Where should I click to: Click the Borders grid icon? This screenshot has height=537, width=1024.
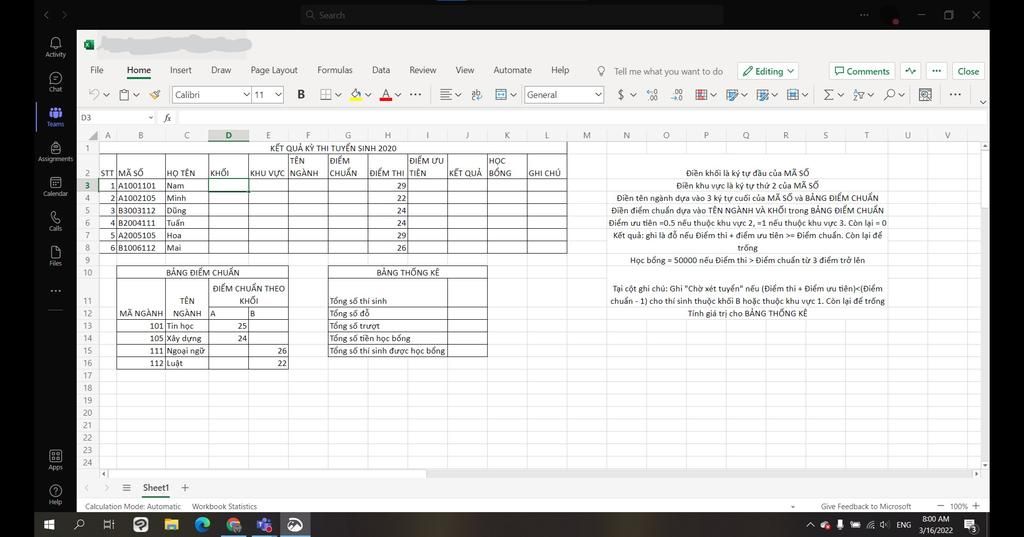click(x=325, y=95)
